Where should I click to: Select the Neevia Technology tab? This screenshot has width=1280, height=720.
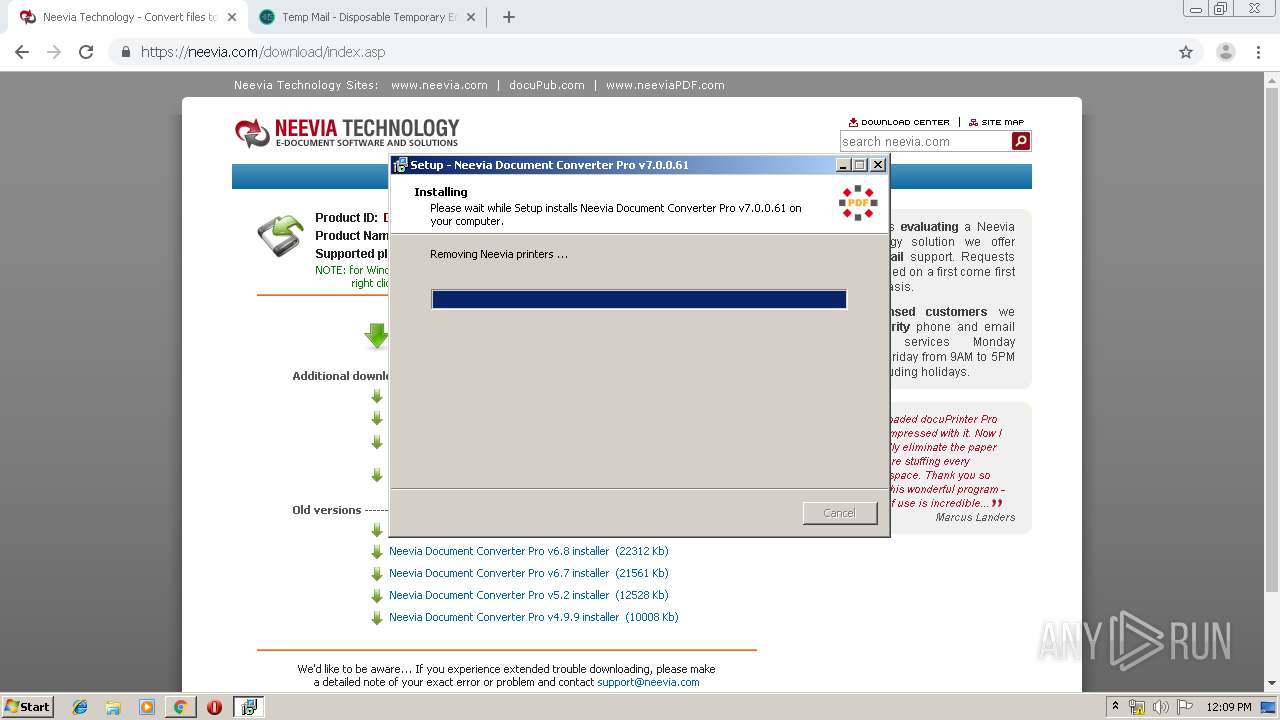click(128, 17)
